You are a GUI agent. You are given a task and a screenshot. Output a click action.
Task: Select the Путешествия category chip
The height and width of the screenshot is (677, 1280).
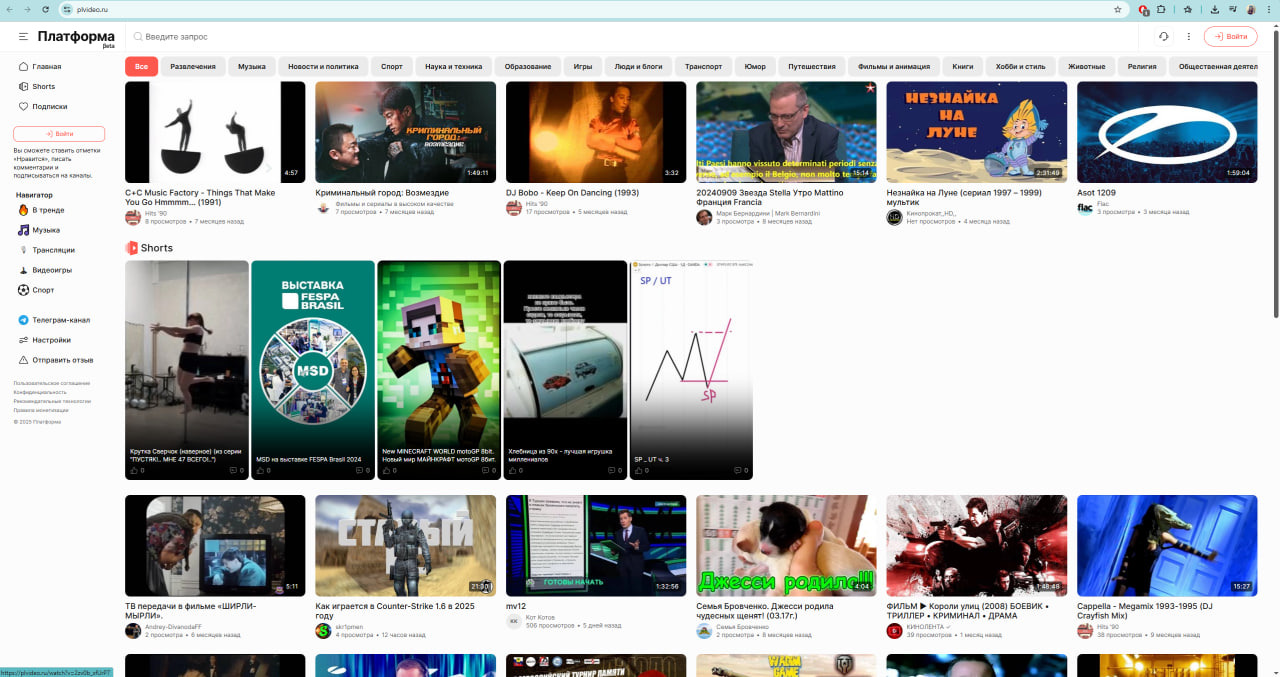[x=812, y=67]
